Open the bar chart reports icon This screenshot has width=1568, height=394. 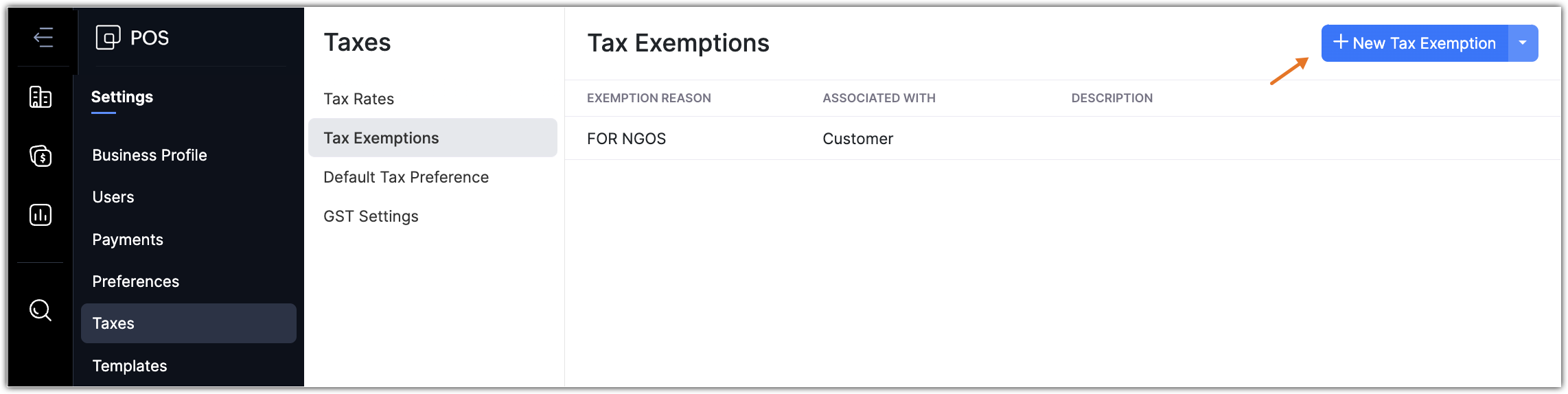point(41,215)
